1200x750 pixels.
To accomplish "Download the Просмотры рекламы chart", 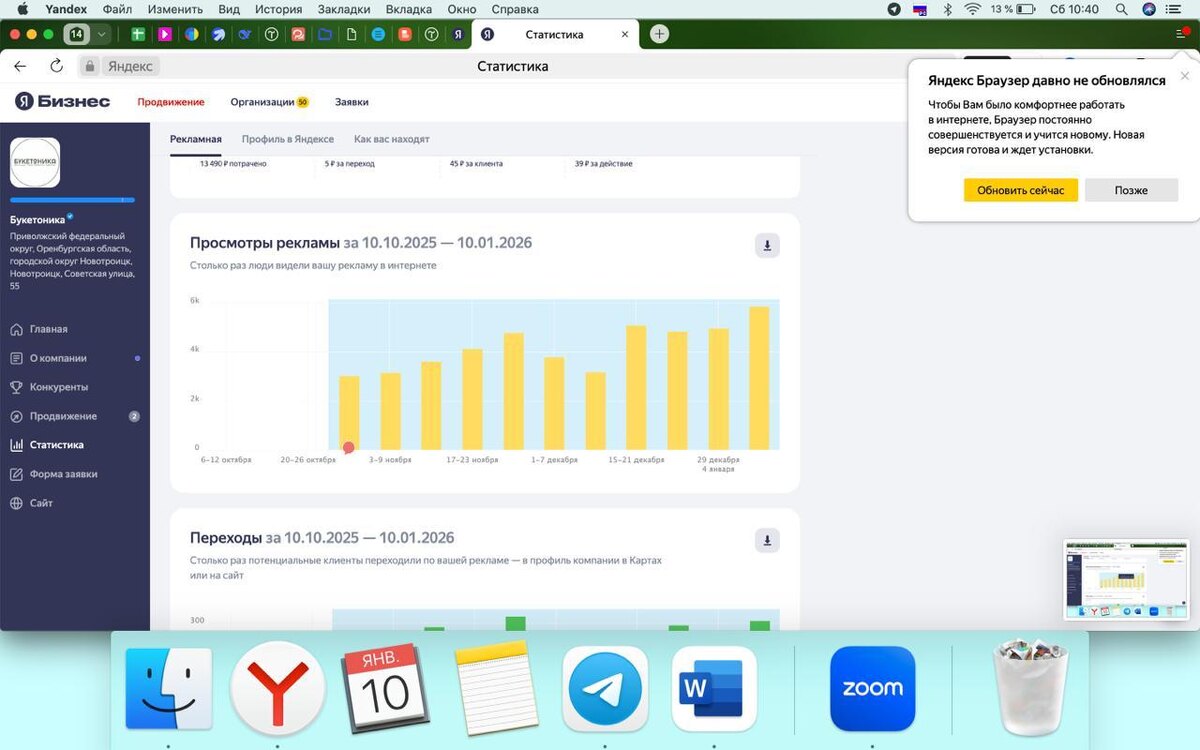I will 767,246.
